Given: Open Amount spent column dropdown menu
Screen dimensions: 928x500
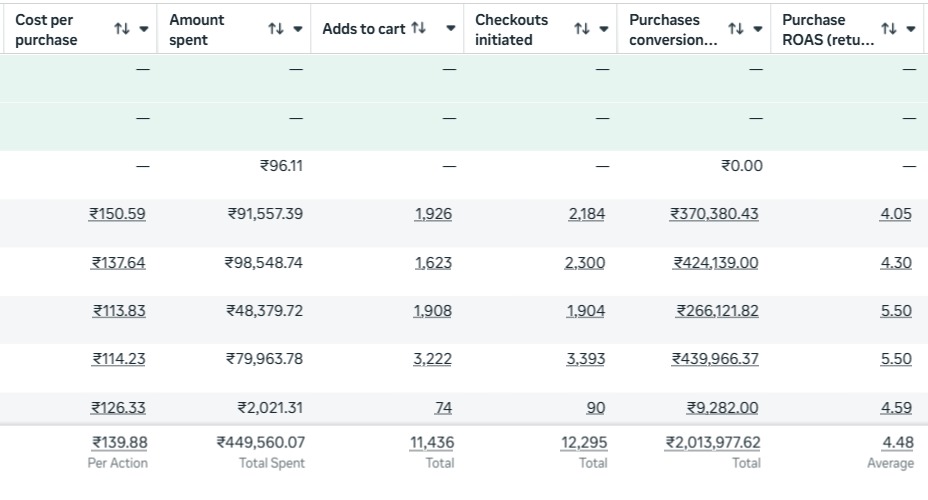Looking at the screenshot, I should coord(298,29).
